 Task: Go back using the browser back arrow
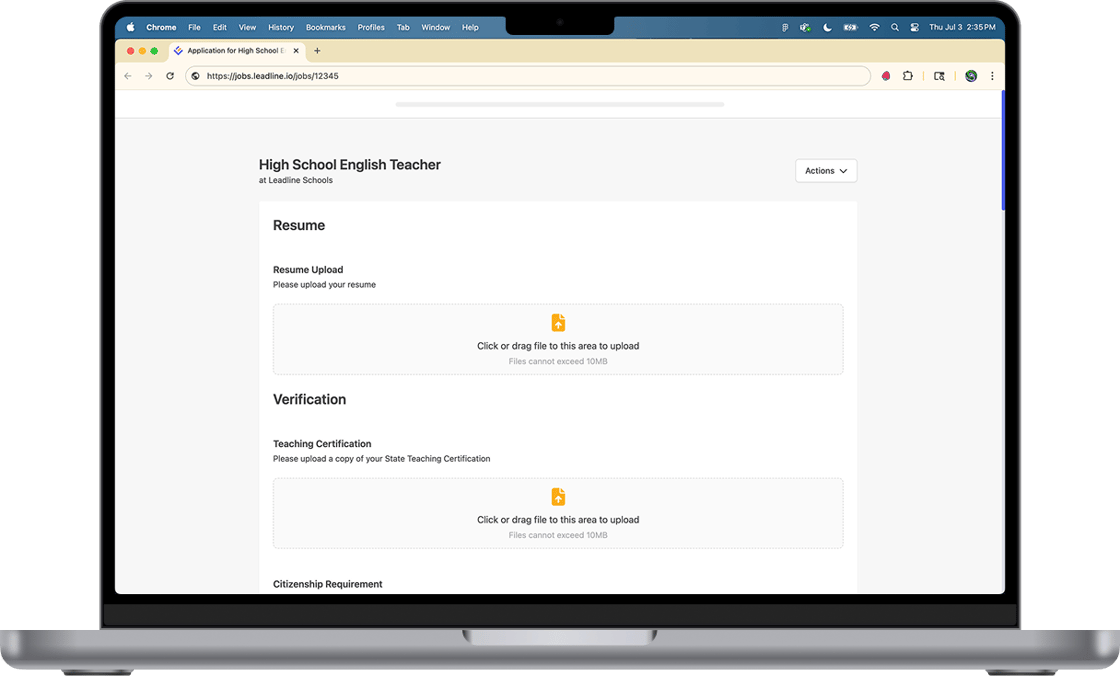tap(128, 76)
